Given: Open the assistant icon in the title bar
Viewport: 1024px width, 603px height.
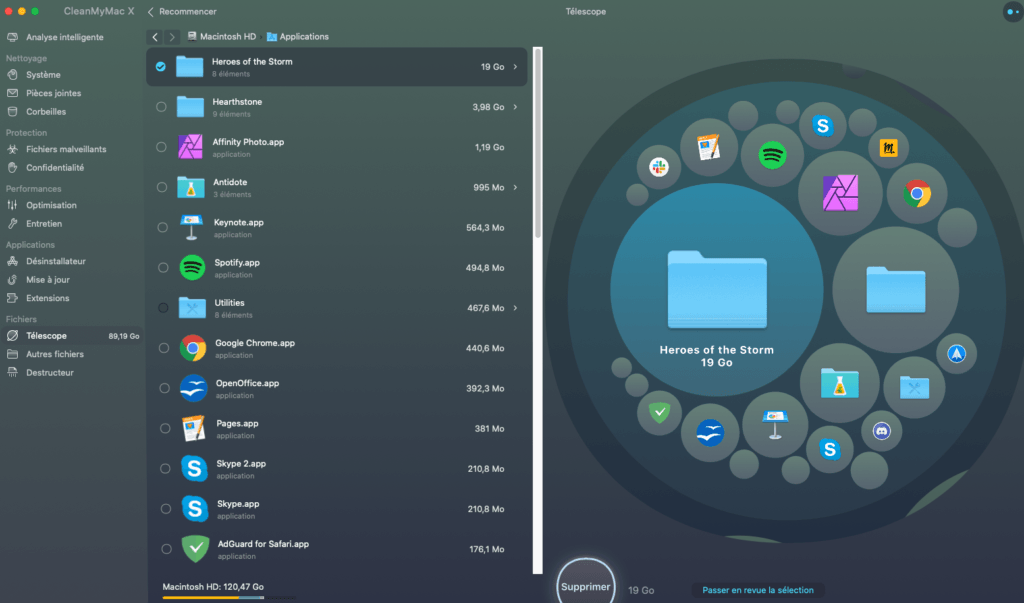Looking at the screenshot, I should tap(1013, 12).
